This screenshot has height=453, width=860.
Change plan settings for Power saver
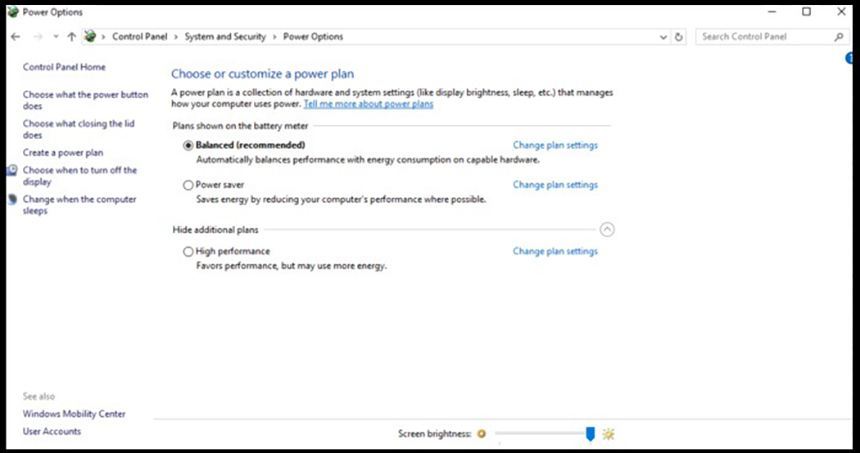[x=555, y=185]
